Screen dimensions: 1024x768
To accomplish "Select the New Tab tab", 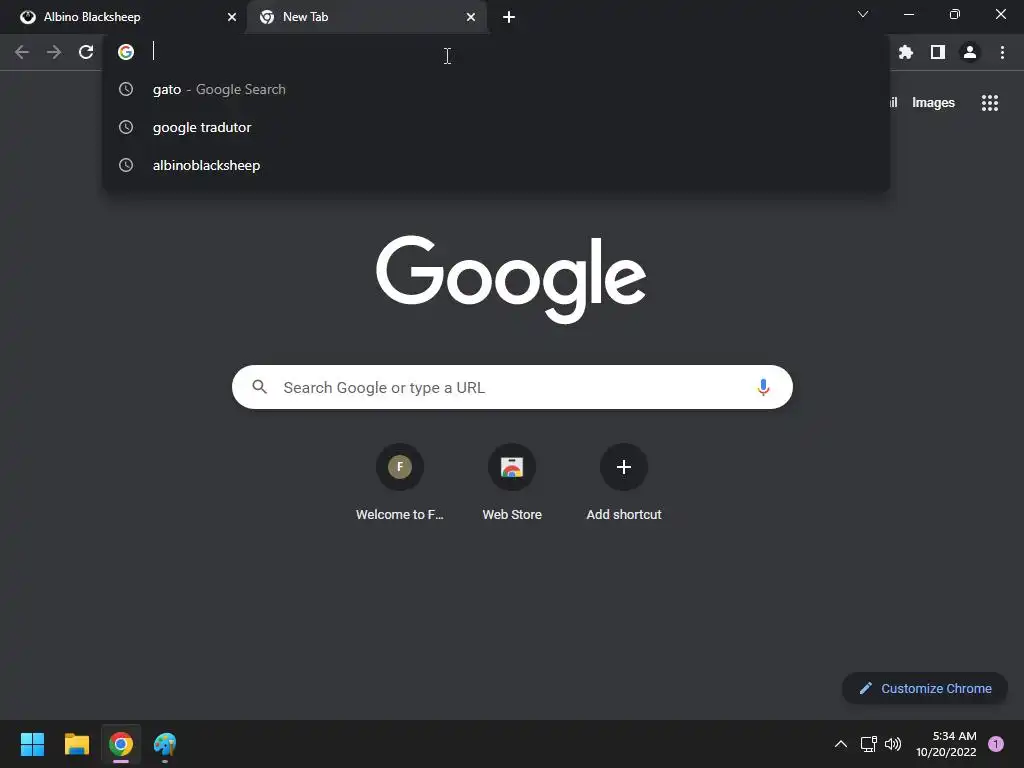I will click(366, 17).
